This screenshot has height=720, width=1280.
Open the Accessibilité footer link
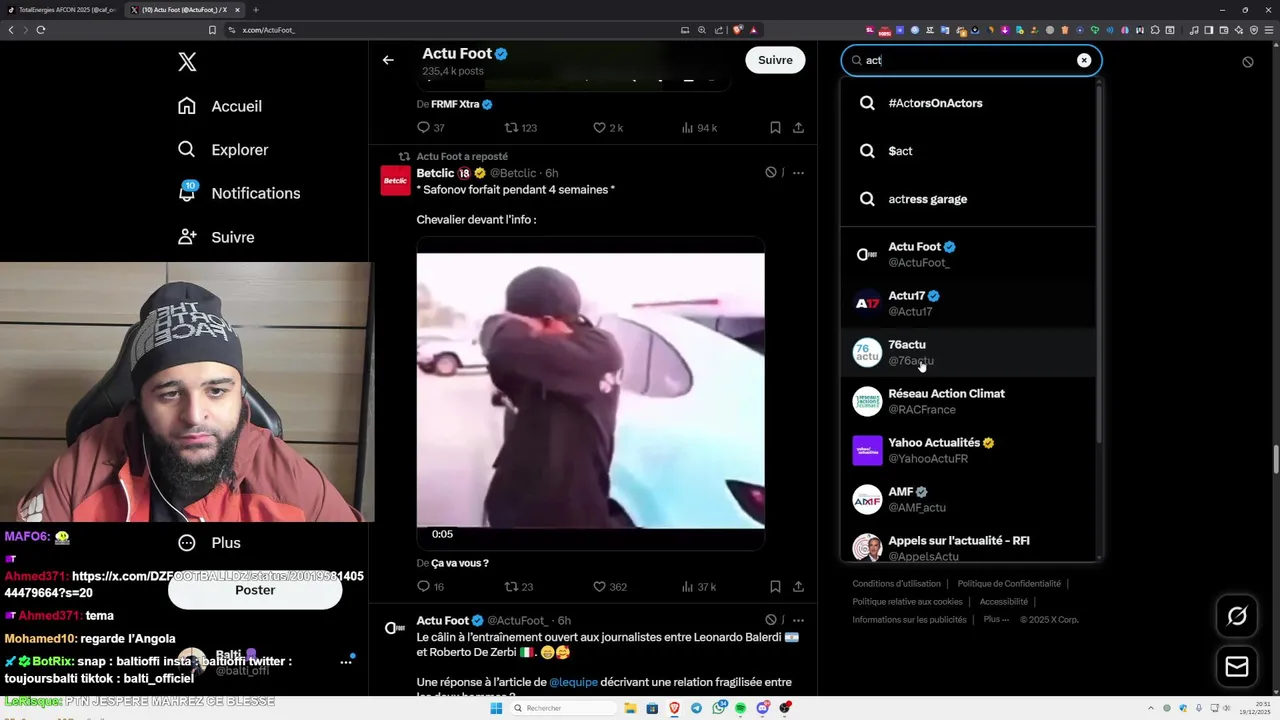1003,602
